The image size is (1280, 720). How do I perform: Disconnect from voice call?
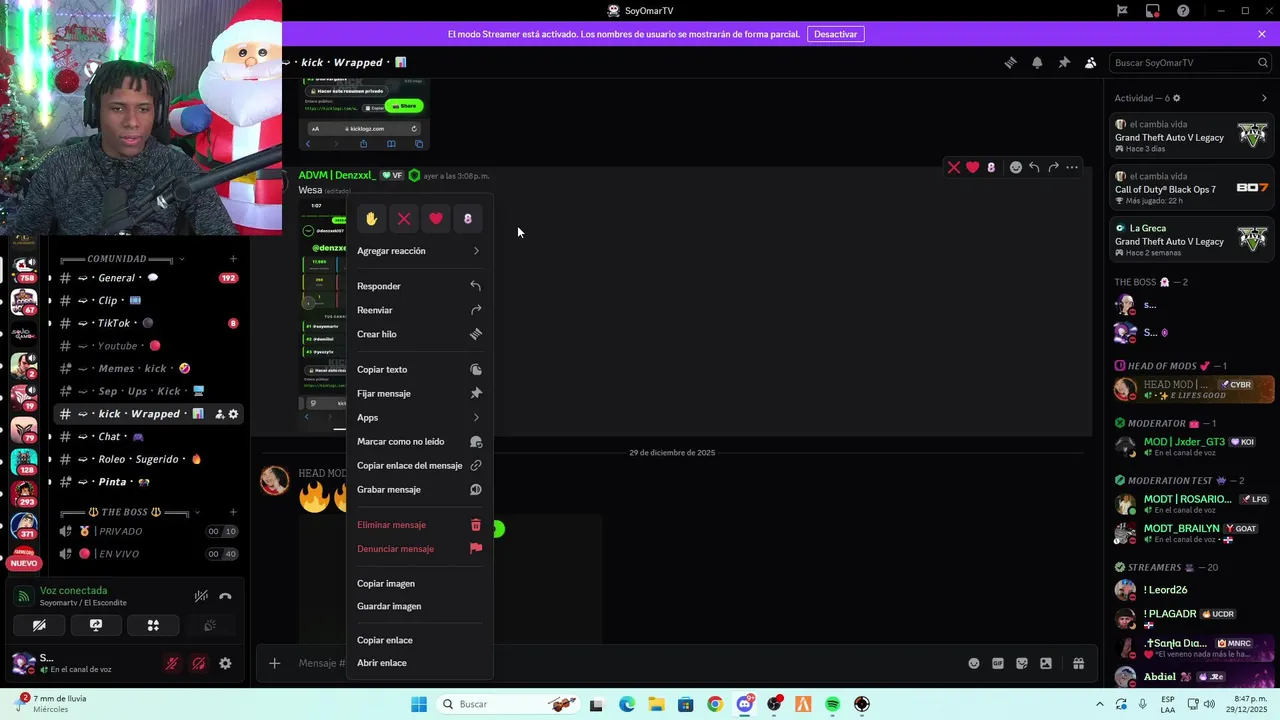(225, 596)
